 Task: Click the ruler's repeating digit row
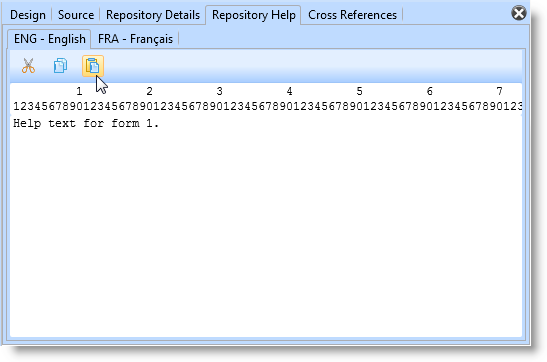(267, 106)
